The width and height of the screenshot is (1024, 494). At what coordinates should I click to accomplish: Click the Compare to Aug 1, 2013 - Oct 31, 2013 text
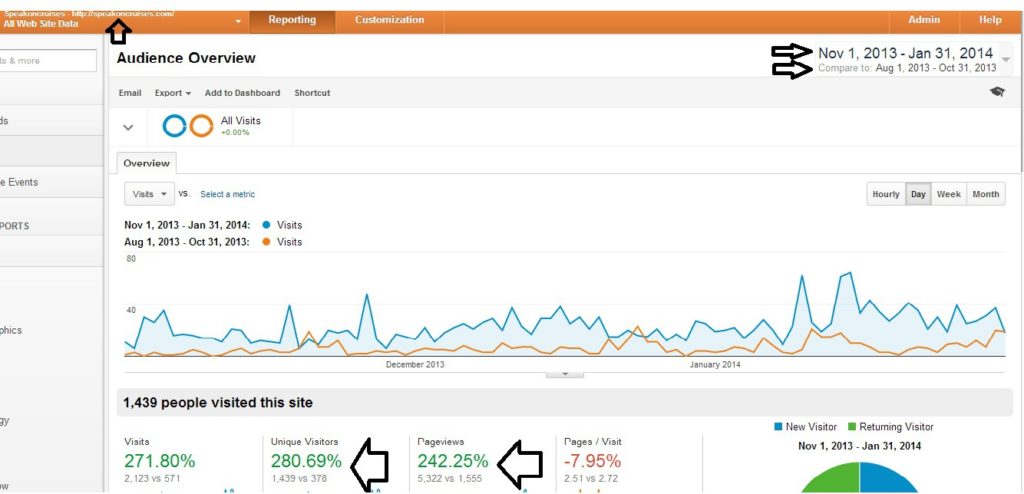click(x=907, y=68)
